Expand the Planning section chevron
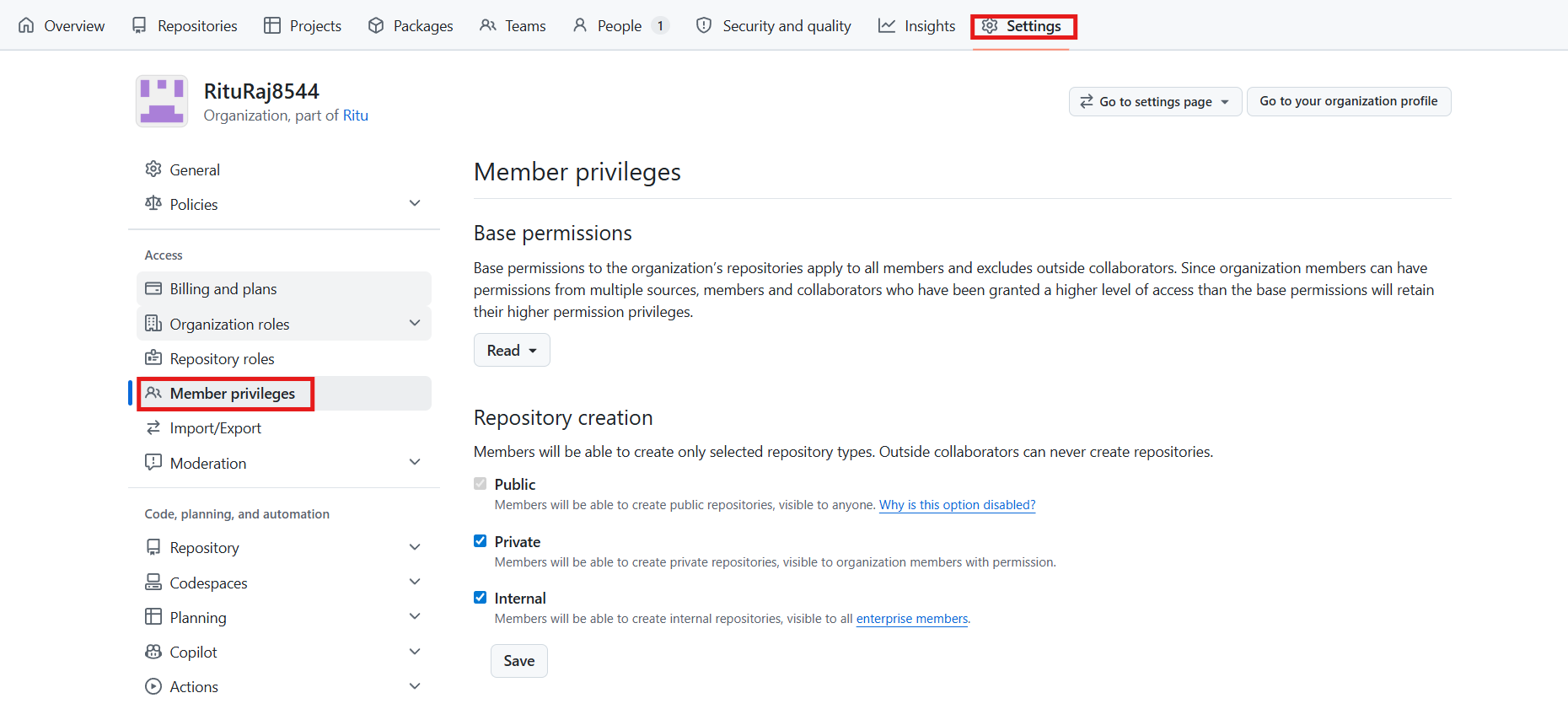The height and width of the screenshot is (709, 1568). point(415,616)
